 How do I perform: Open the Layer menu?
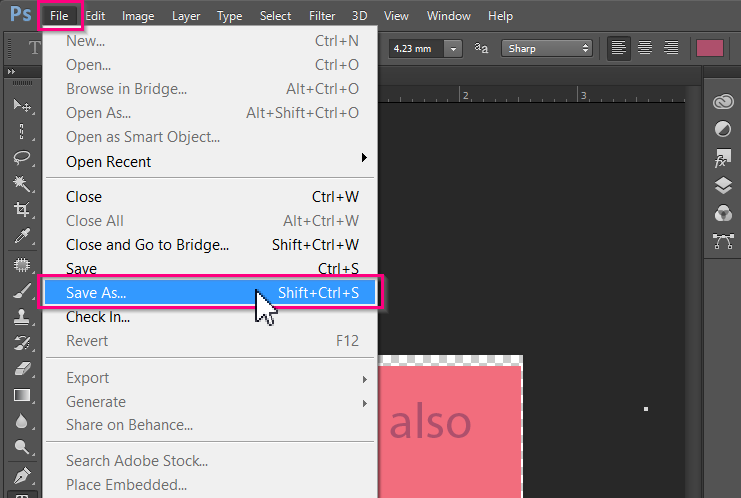point(186,16)
